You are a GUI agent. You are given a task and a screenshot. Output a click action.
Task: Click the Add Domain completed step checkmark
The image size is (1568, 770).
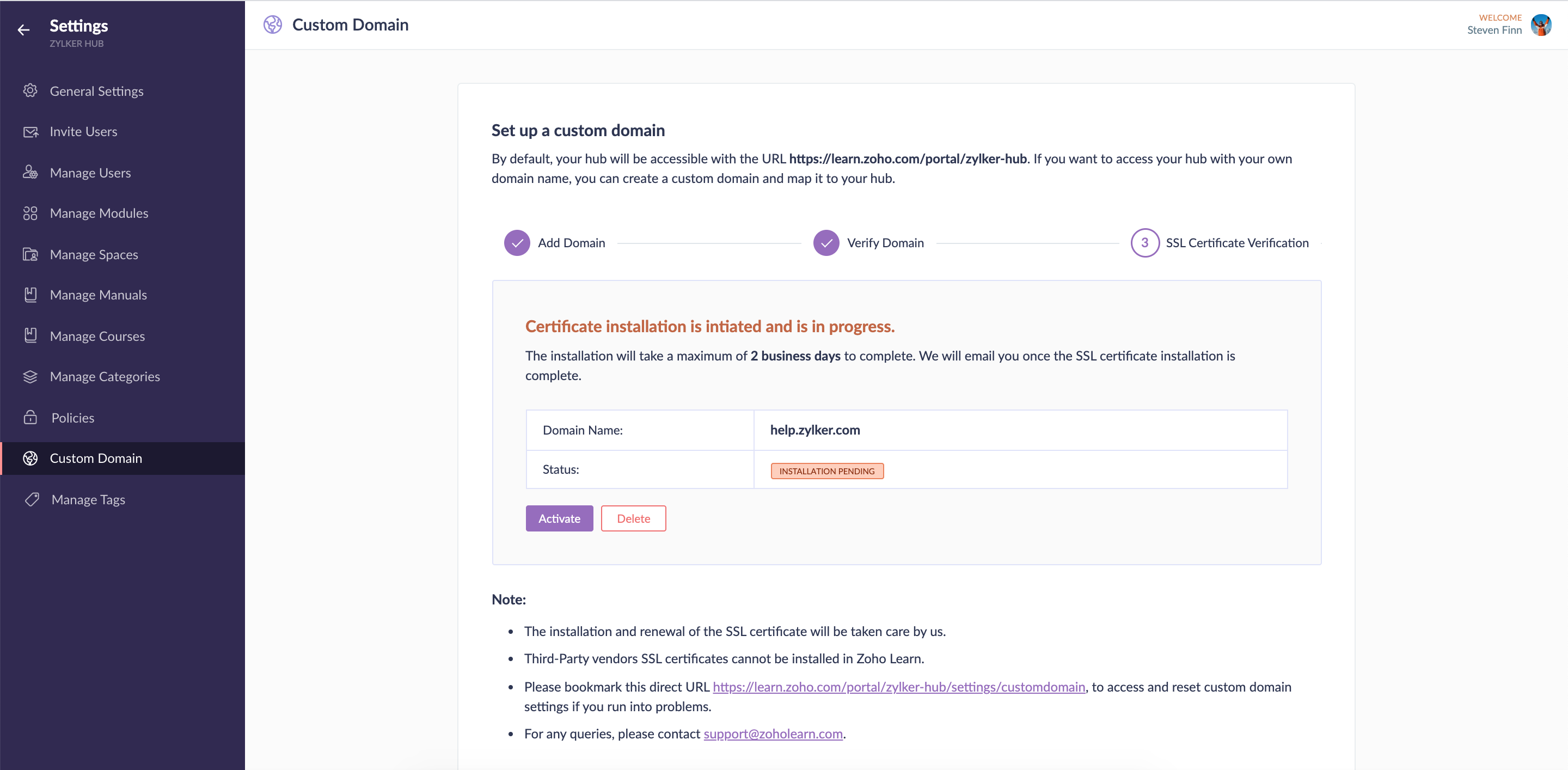pos(517,243)
